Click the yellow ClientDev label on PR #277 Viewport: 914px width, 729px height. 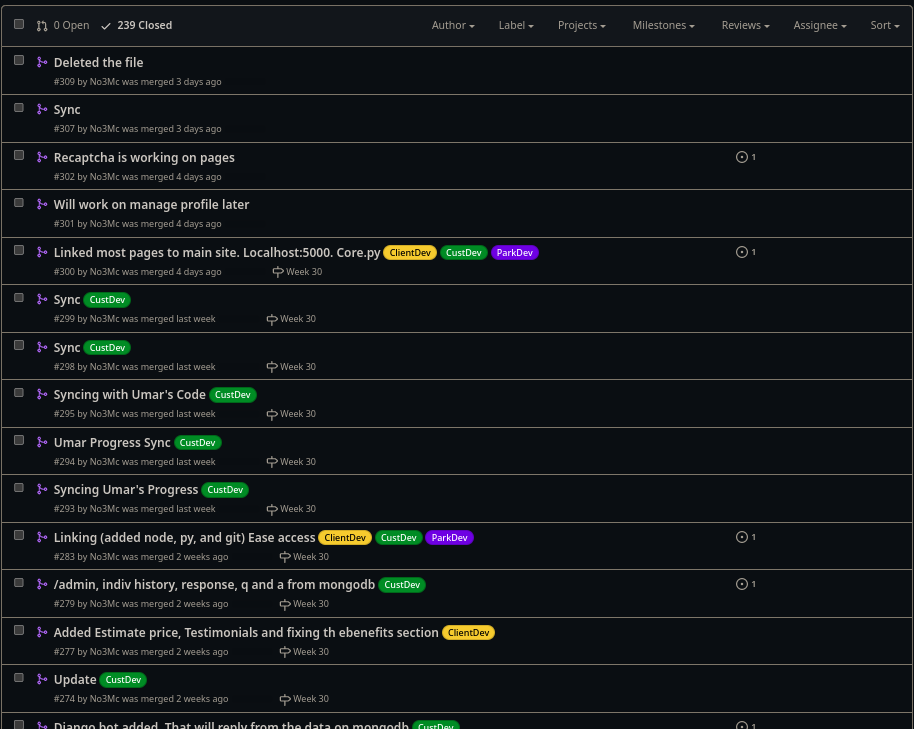pos(468,632)
